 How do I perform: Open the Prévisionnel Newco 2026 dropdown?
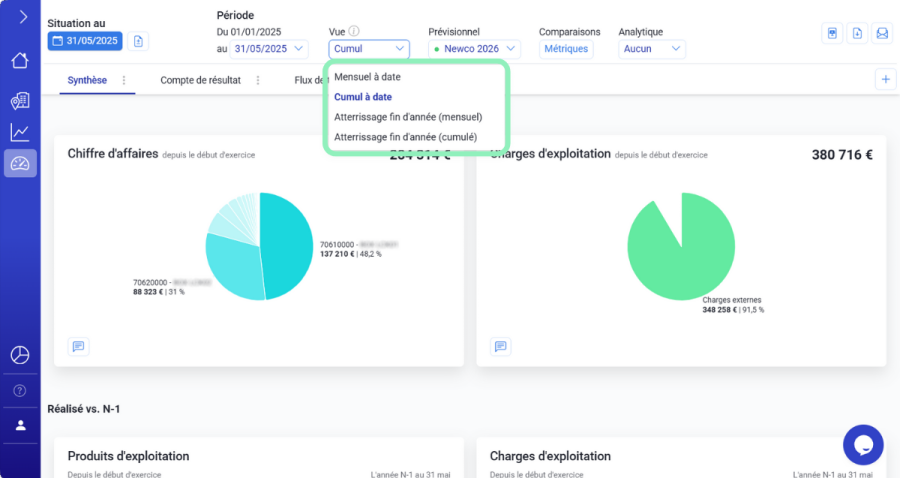coord(474,49)
